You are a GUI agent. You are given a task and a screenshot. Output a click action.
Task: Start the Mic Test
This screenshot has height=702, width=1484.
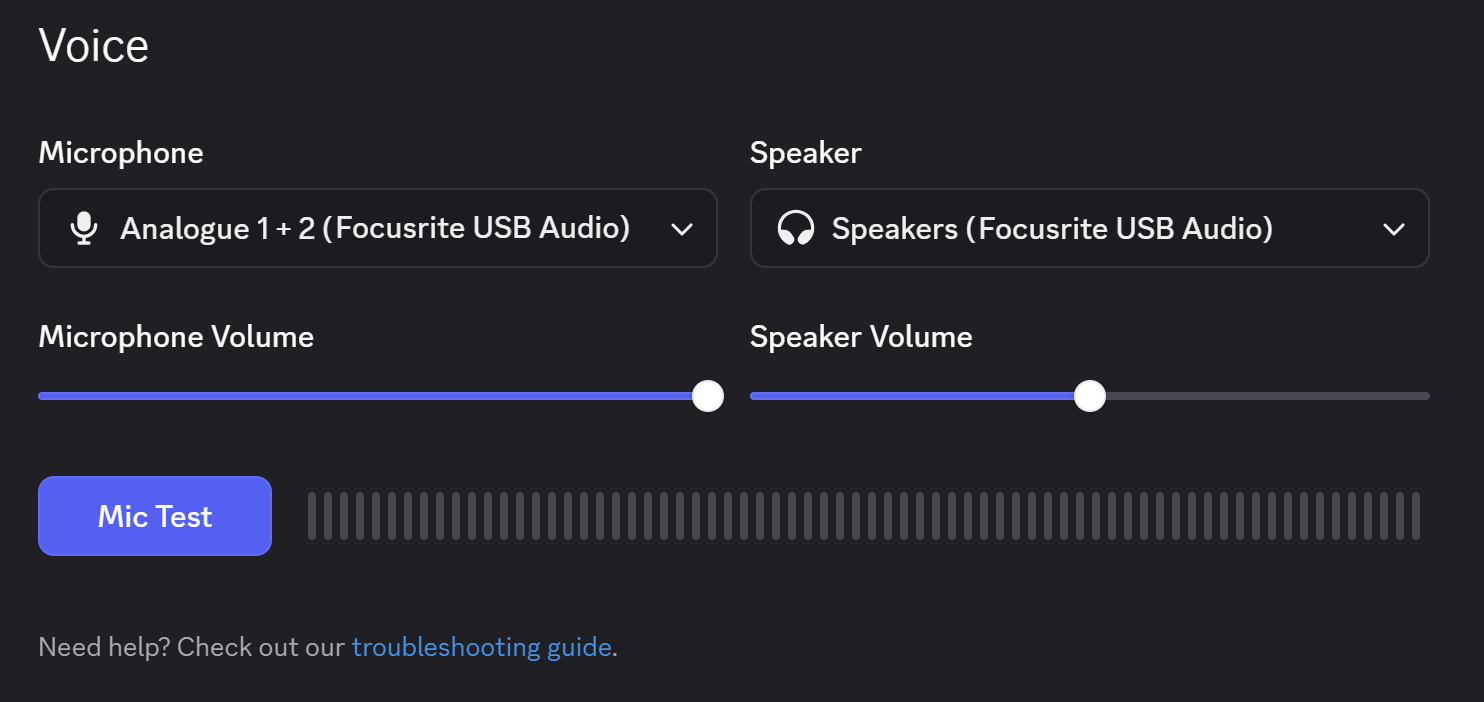(155, 516)
